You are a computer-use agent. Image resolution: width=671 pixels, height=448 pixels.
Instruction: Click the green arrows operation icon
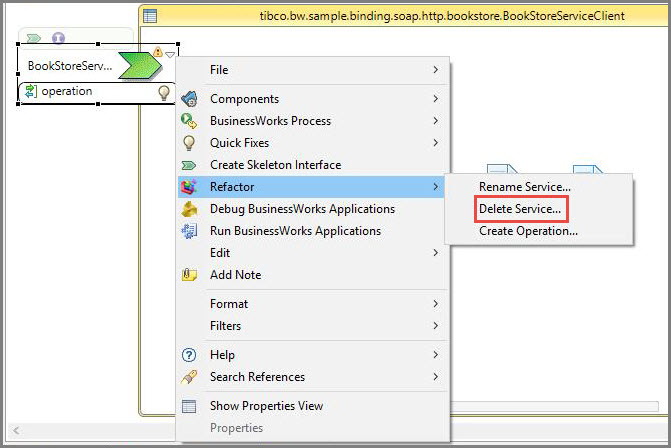coord(31,91)
